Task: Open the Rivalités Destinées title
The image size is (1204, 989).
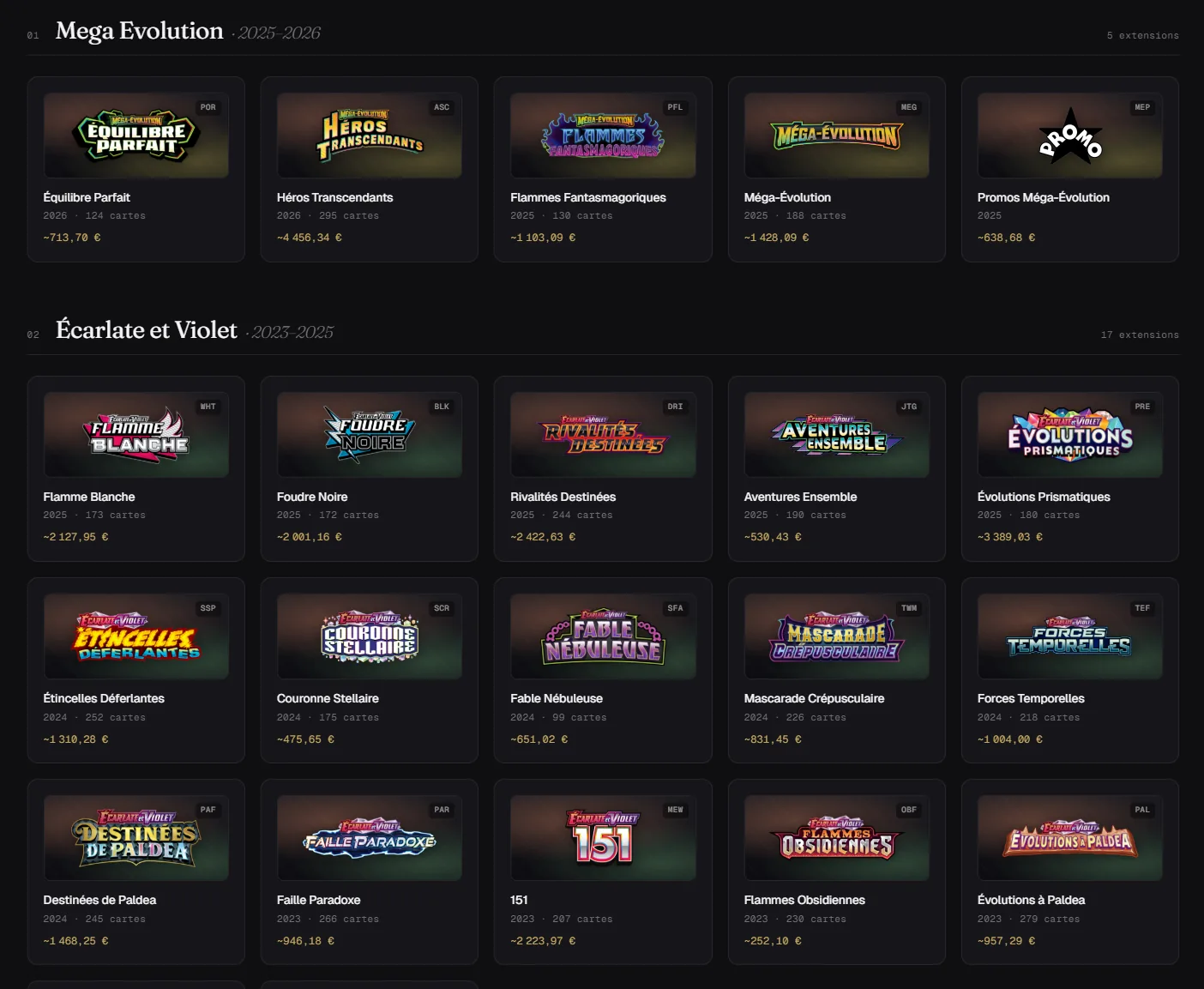Action: point(563,497)
